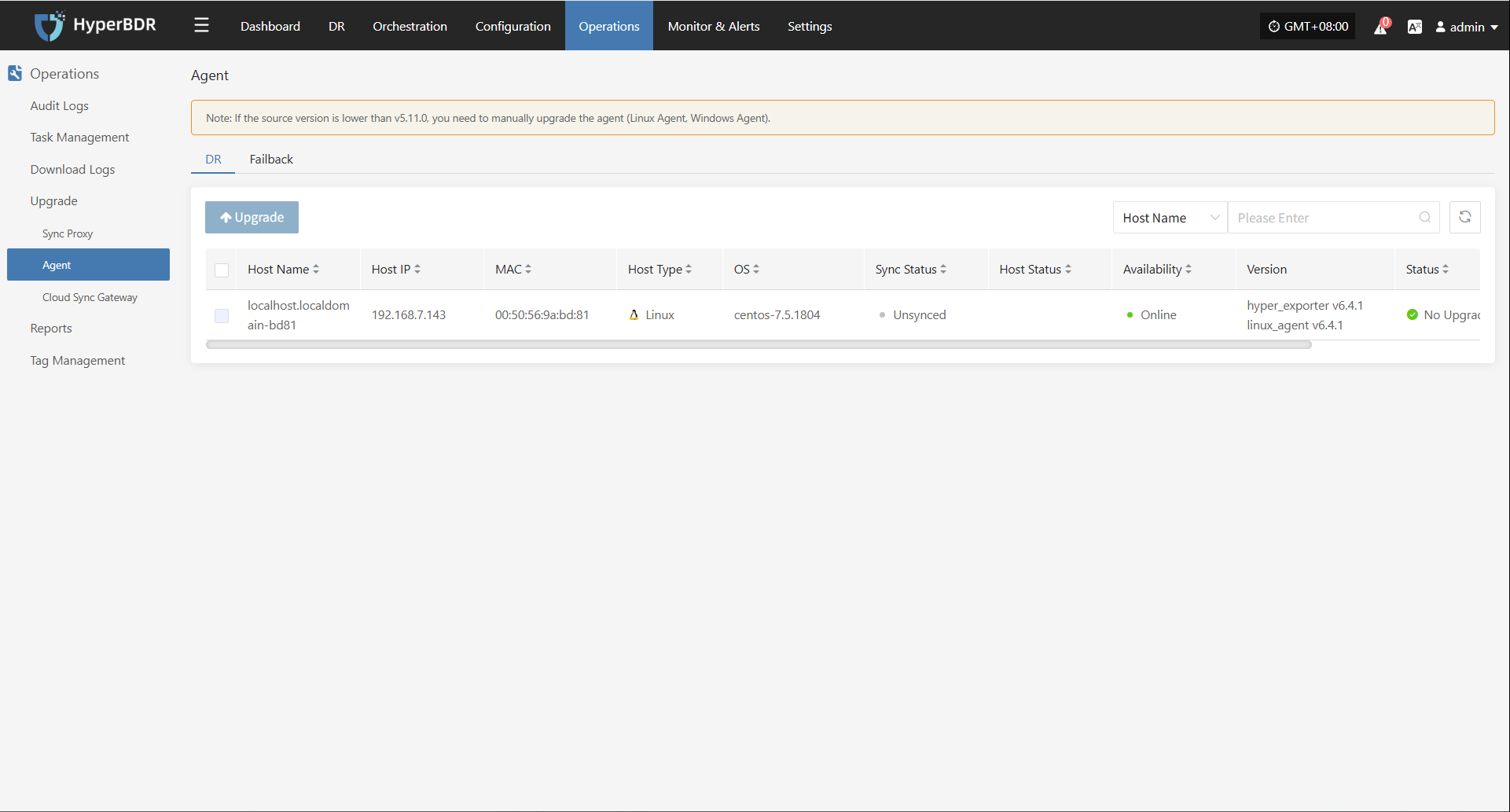Viewport: 1510px width, 812px height.
Task: Click the Online availability text
Action: [1158, 314]
